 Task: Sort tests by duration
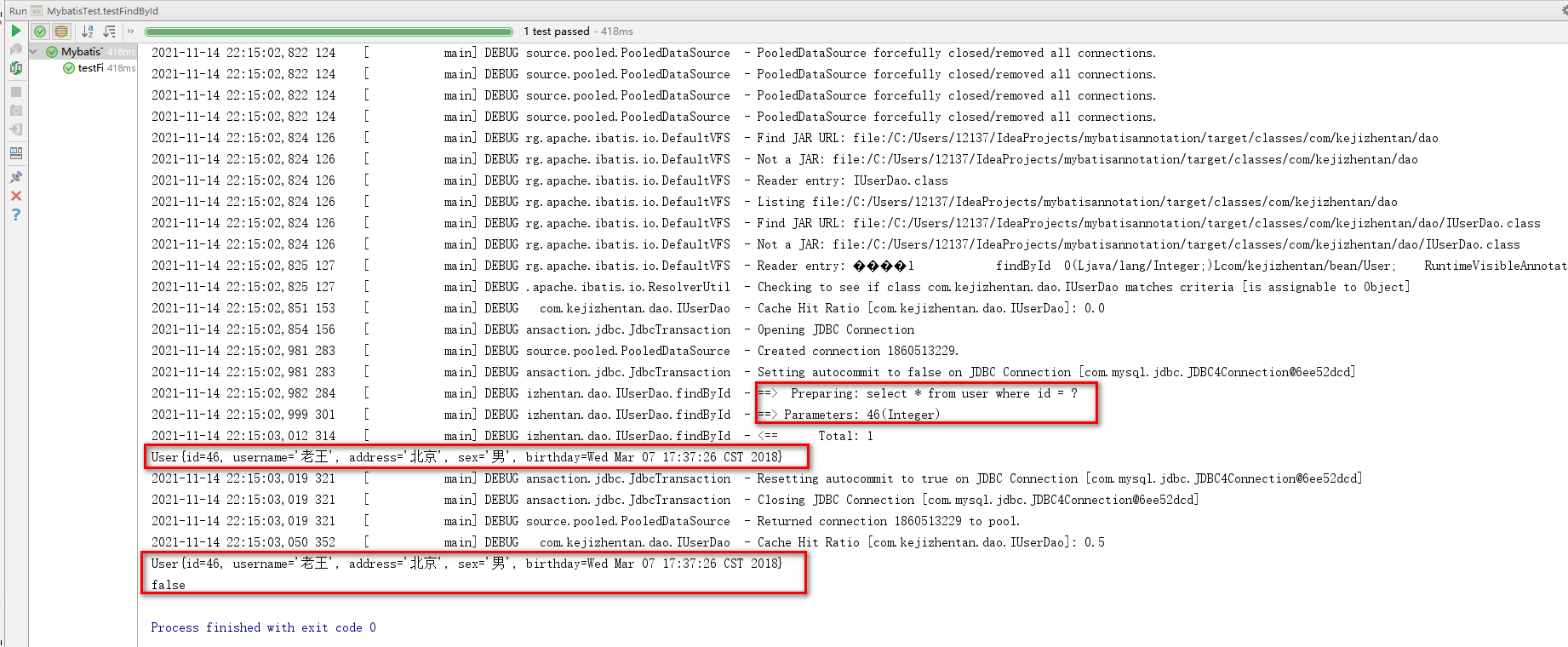109,31
